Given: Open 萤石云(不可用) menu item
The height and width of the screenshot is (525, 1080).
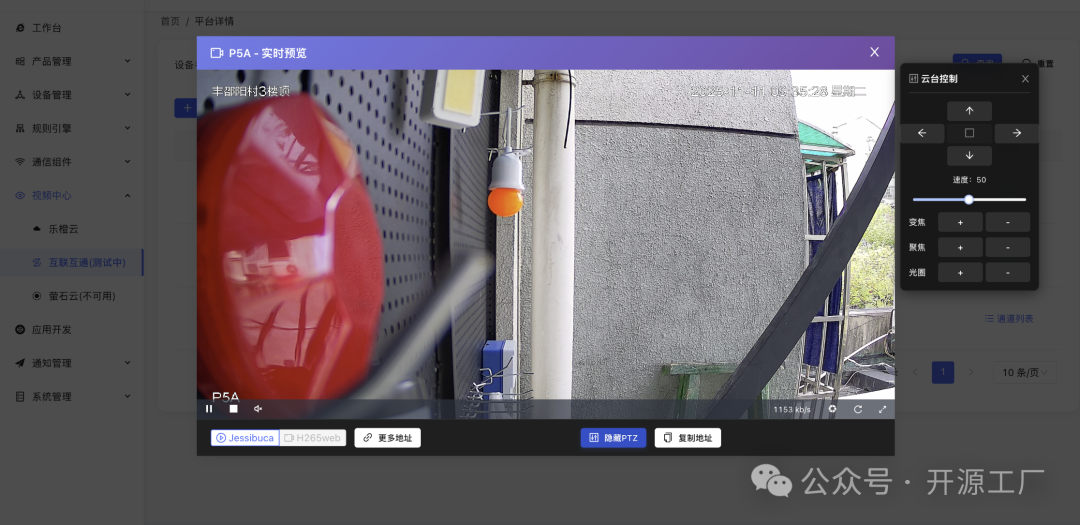Looking at the screenshot, I should 72,296.
